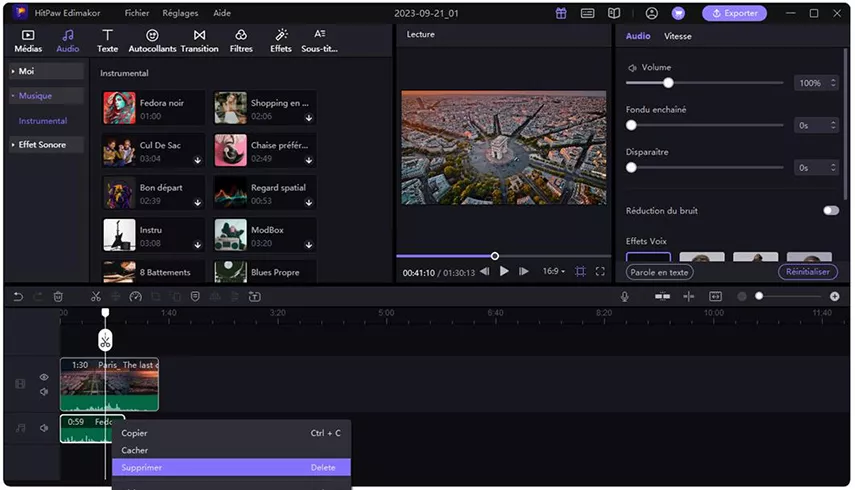Image resolution: width=855 pixels, height=490 pixels.
Task: Select Instrumental in sidebar
Action: coord(43,120)
